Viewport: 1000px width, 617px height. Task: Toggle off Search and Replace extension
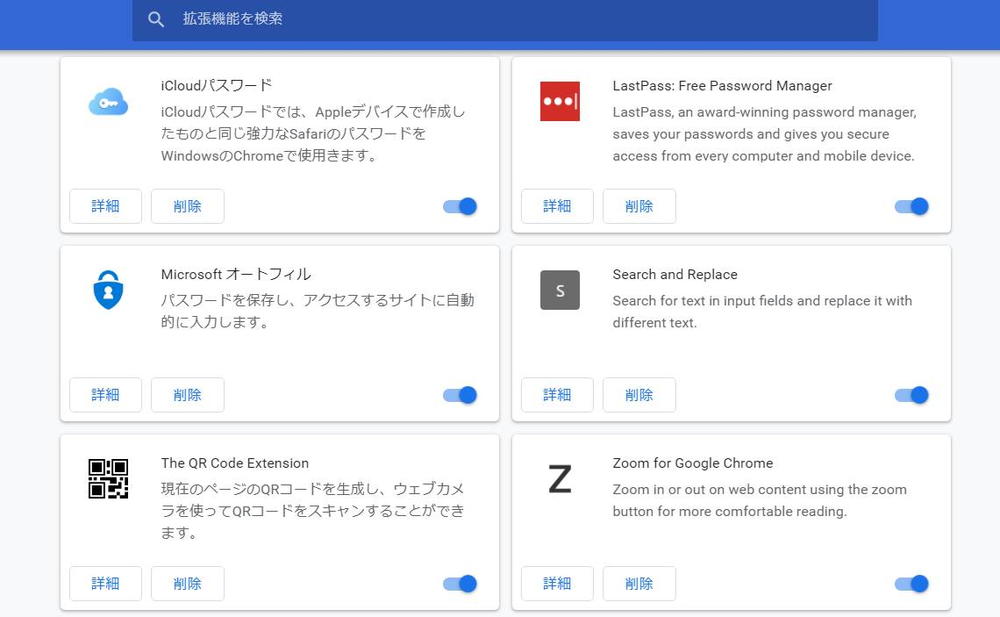click(x=912, y=395)
